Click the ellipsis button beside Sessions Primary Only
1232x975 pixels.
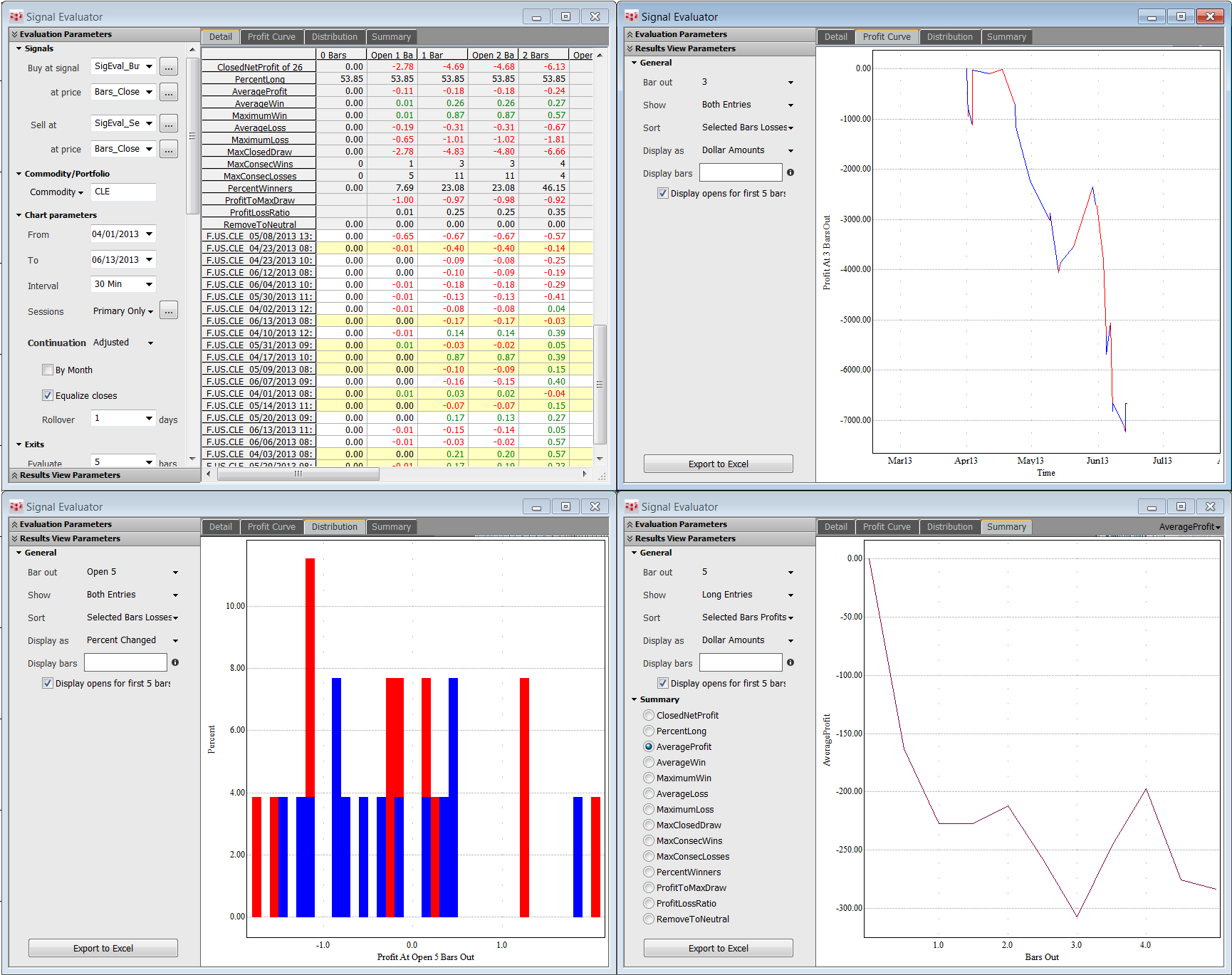coord(168,311)
